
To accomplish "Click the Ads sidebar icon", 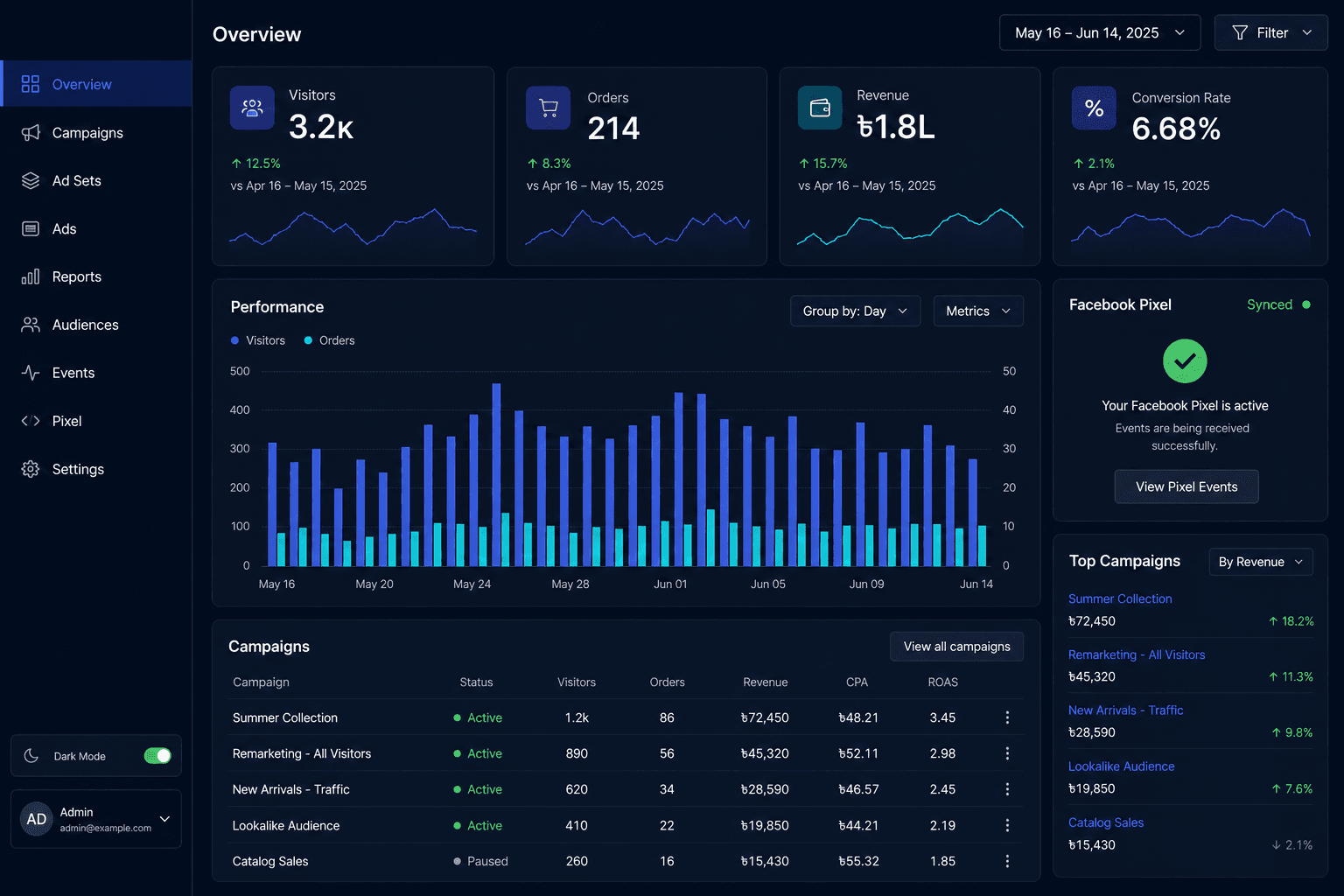I will [31, 228].
